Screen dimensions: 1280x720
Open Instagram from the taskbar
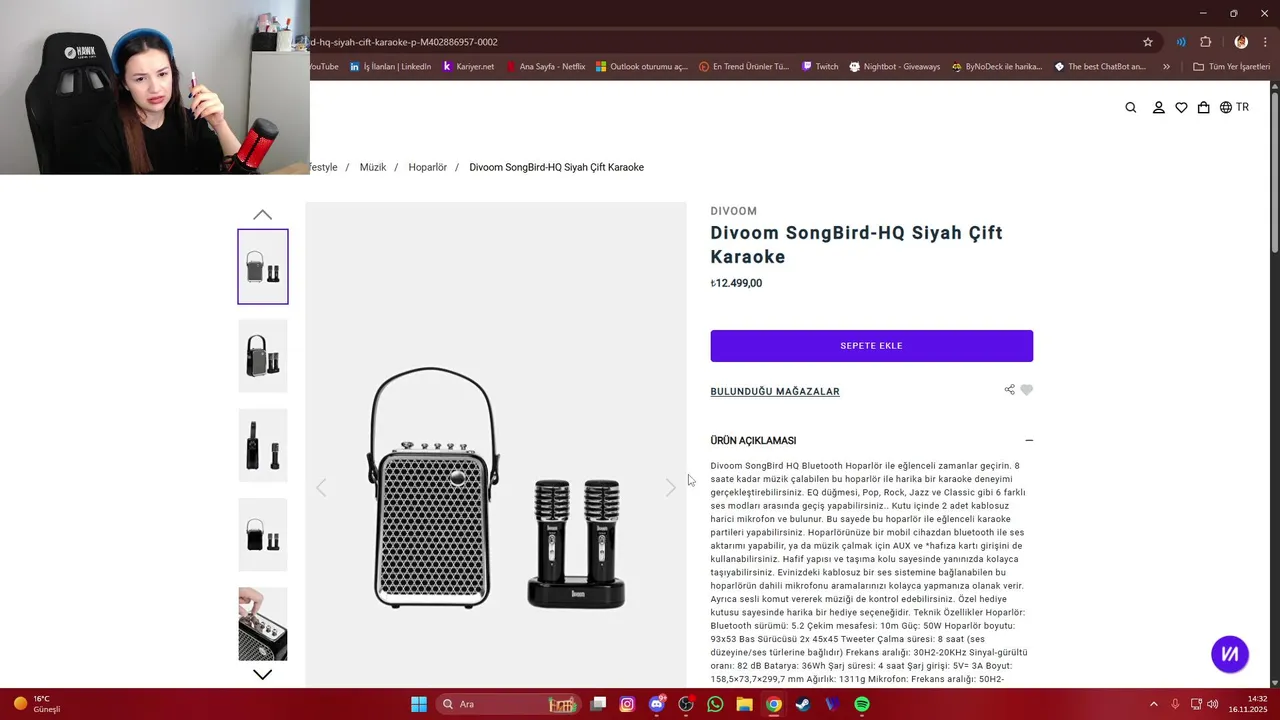pos(627,704)
